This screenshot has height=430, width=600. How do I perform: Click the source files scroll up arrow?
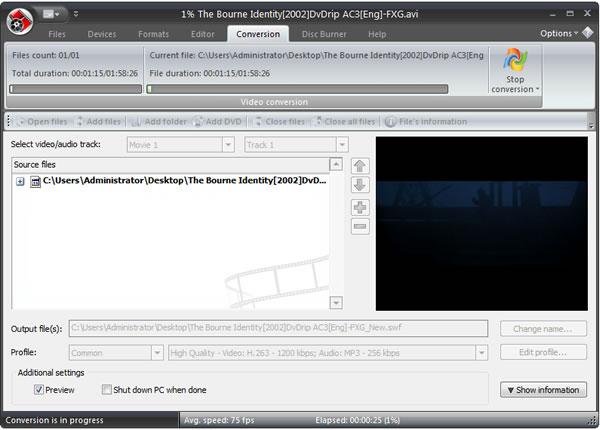pos(336,165)
